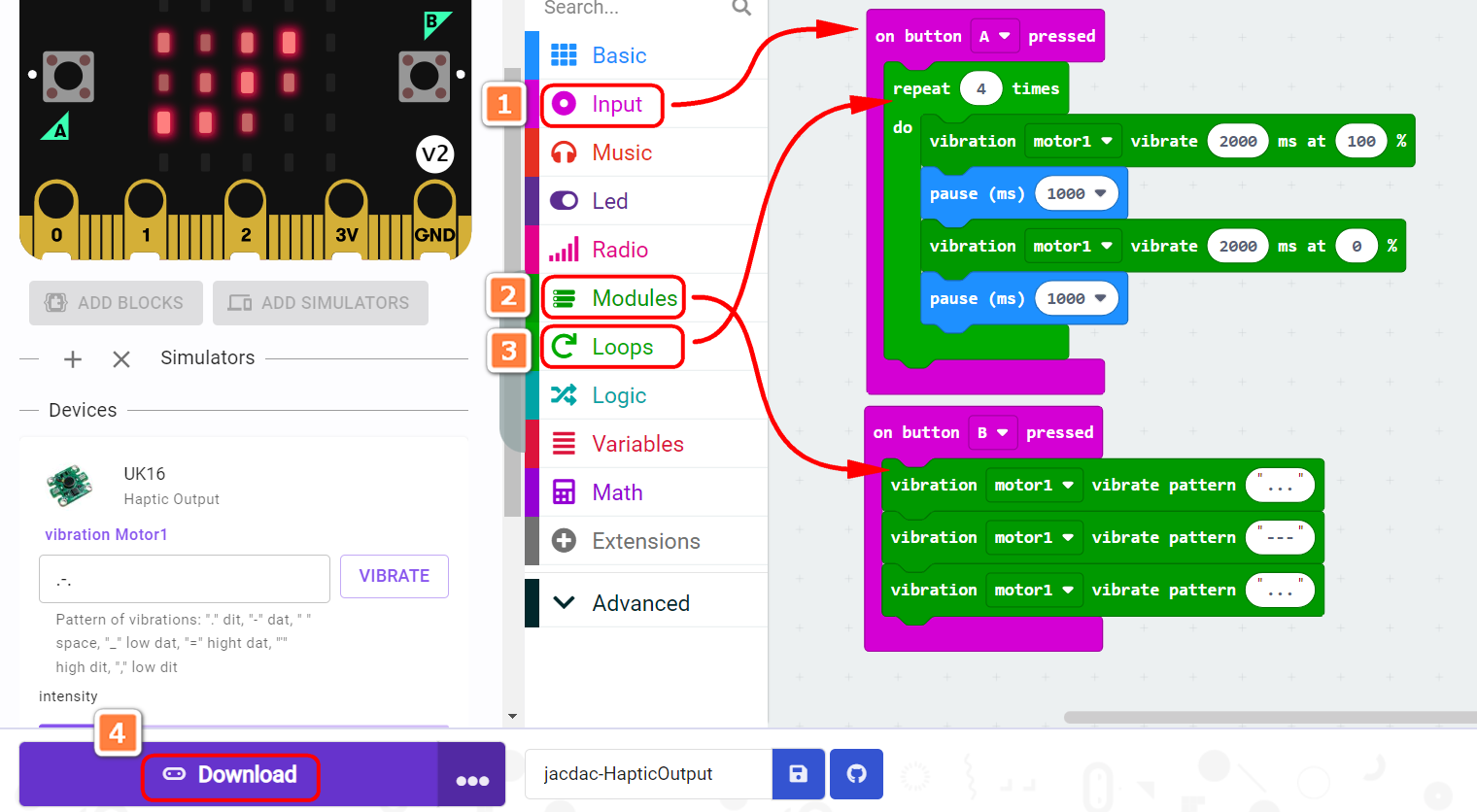Click the Download button

point(231,775)
